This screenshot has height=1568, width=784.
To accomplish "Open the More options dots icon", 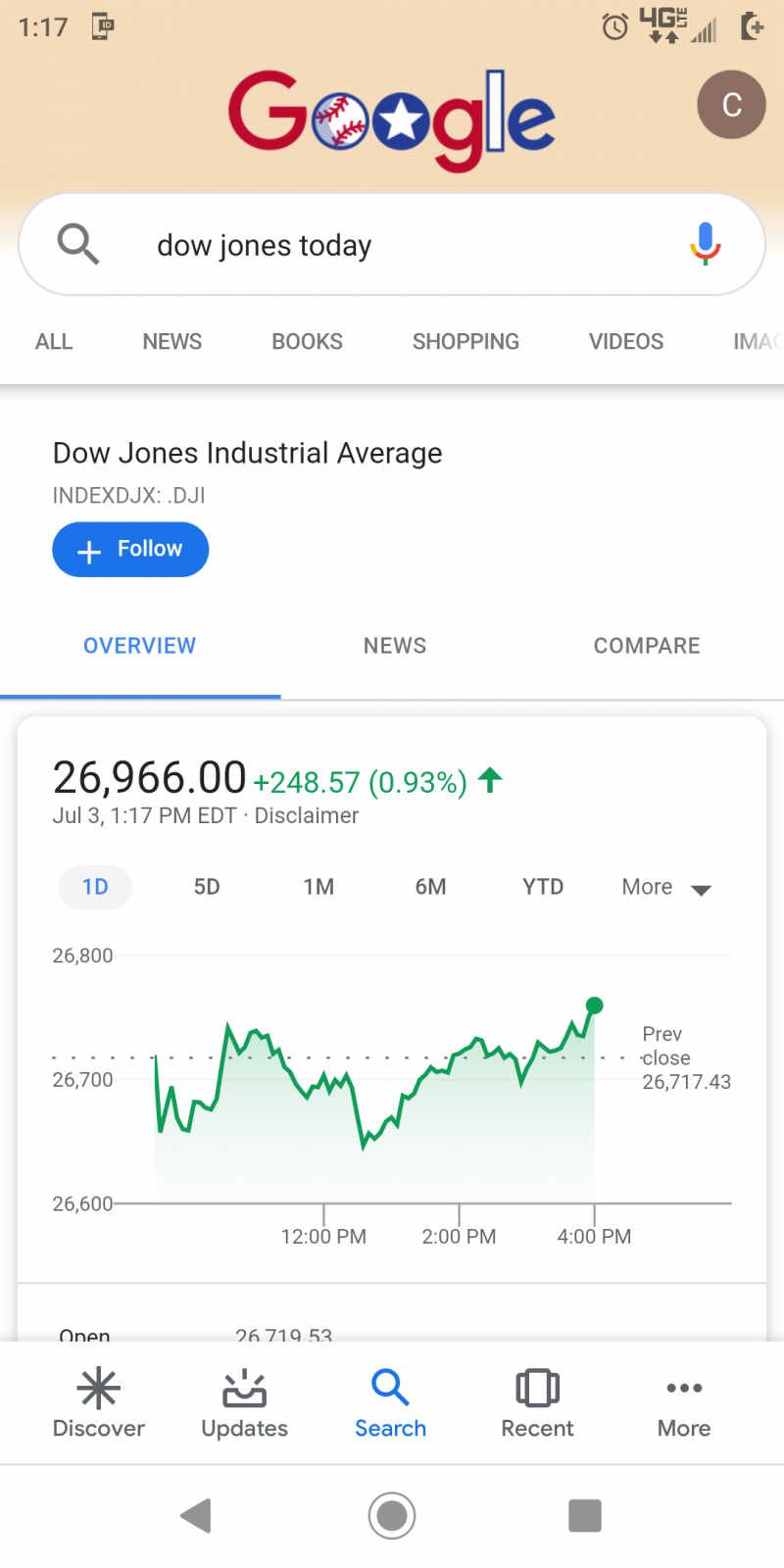I will coord(684,1388).
